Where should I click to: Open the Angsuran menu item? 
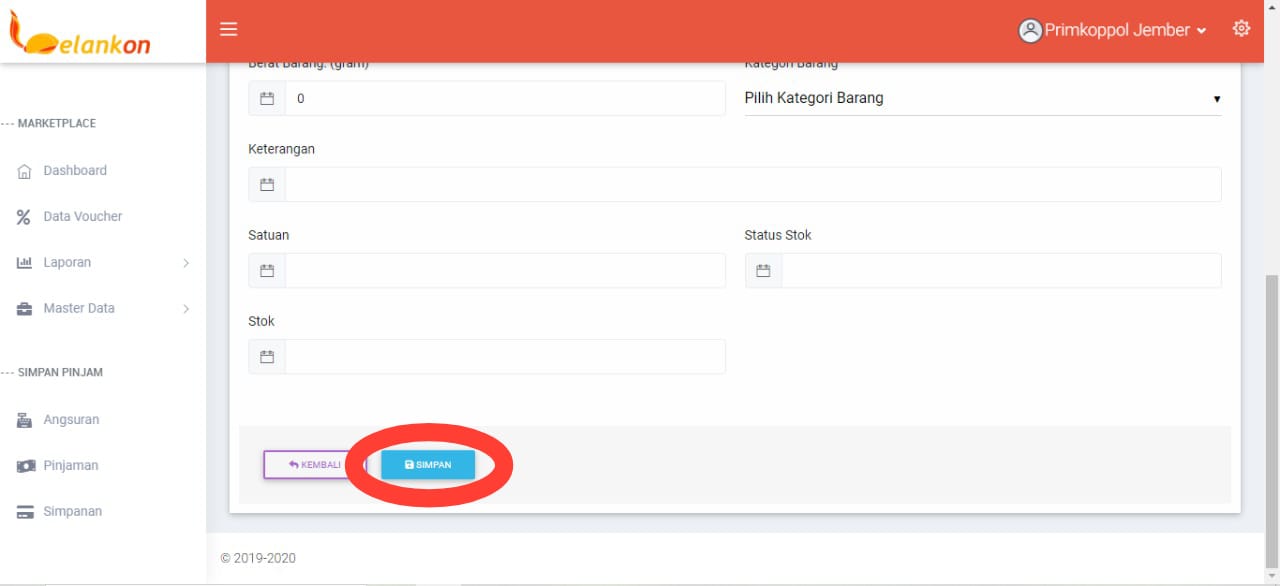tap(71, 420)
